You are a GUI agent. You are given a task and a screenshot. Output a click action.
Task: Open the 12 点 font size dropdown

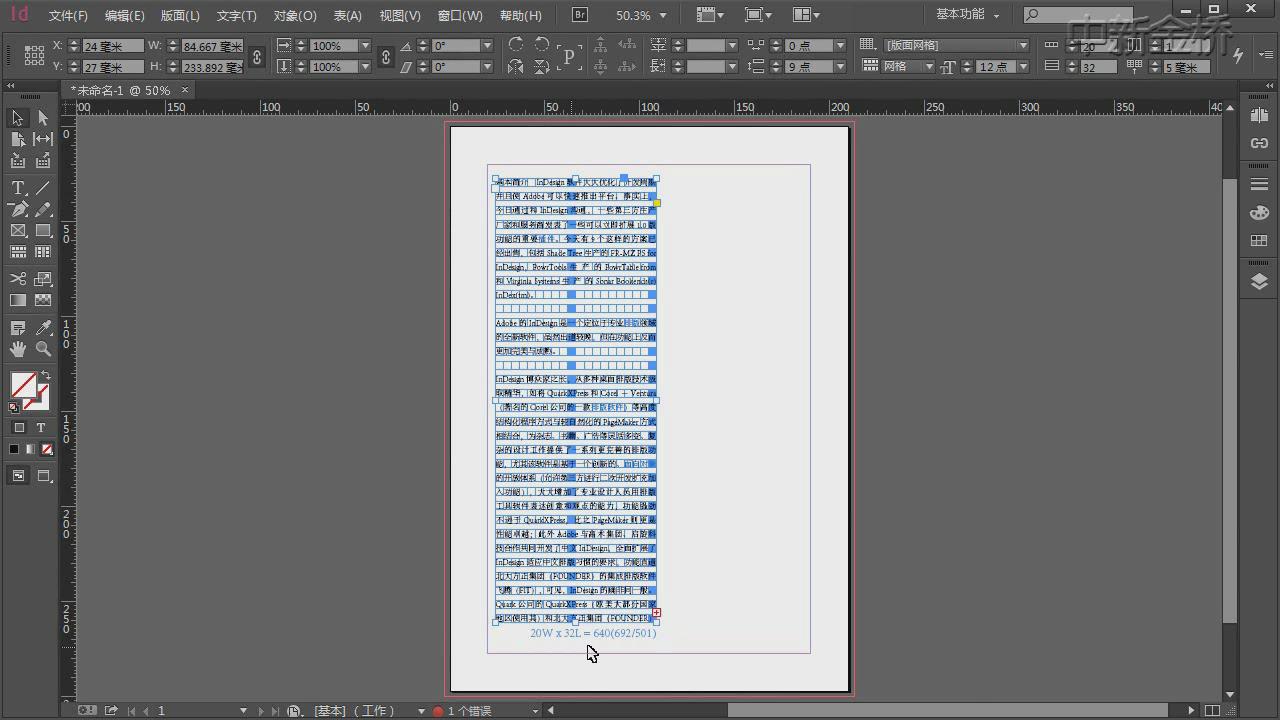click(x=1022, y=67)
